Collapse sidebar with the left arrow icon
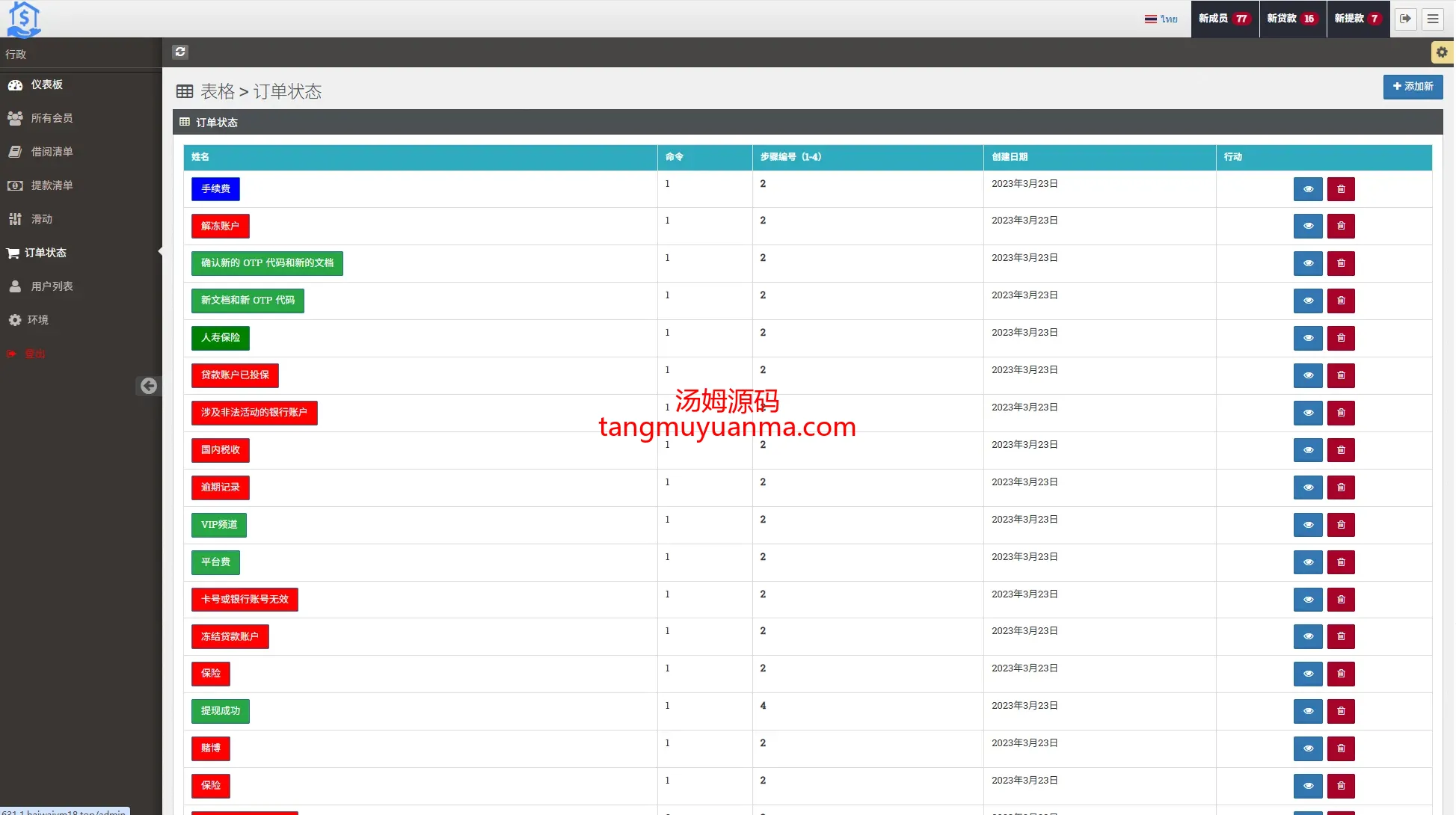Image resolution: width=1456 pixels, height=815 pixels. (149, 386)
